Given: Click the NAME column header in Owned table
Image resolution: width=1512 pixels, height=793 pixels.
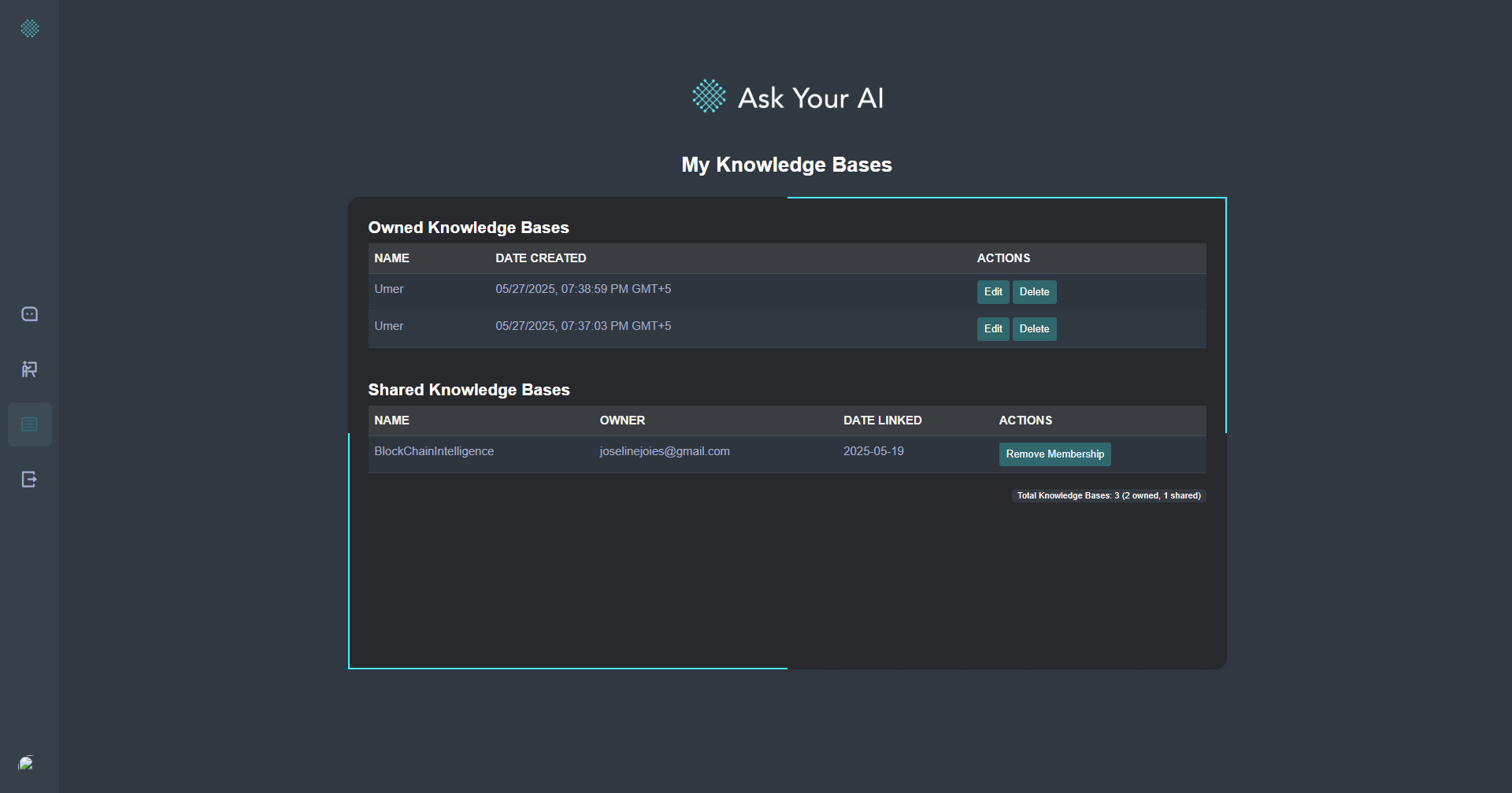Looking at the screenshot, I should (391, 258).
